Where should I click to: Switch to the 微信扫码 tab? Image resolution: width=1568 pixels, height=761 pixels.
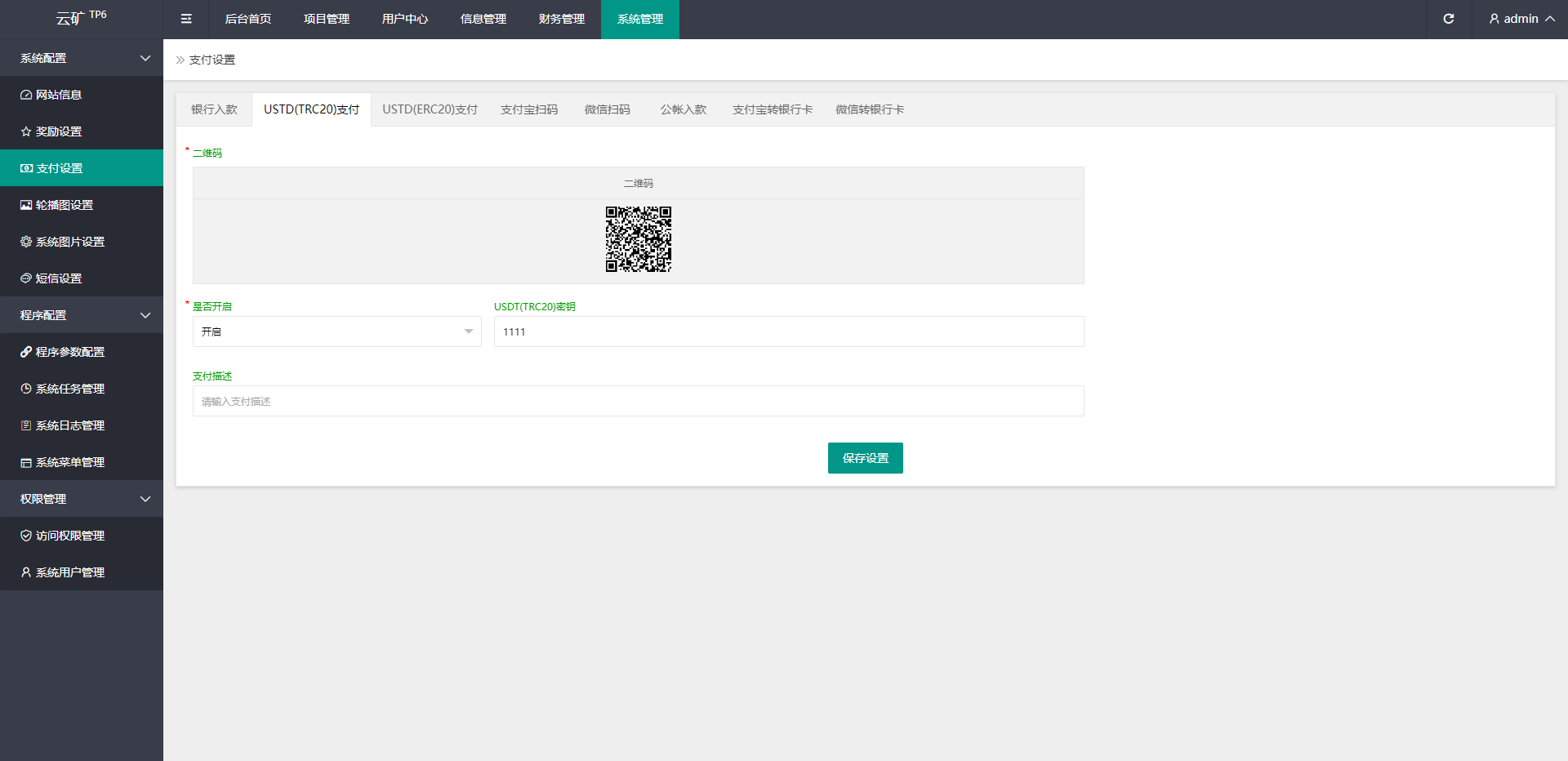608,109
